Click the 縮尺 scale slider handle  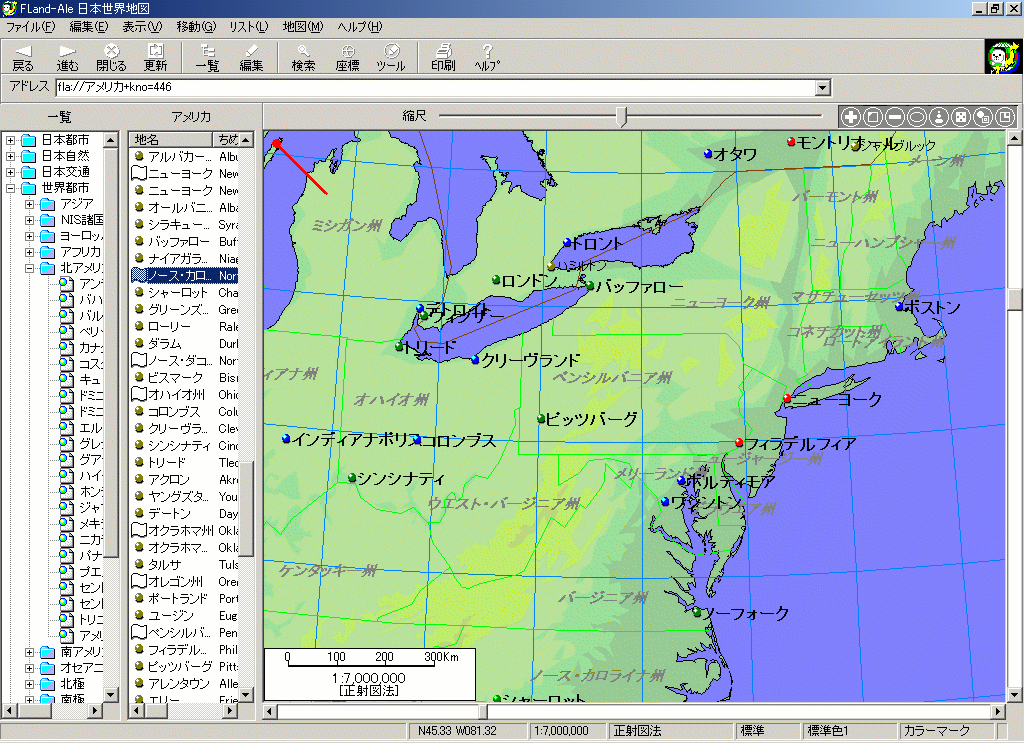point(622,117)
